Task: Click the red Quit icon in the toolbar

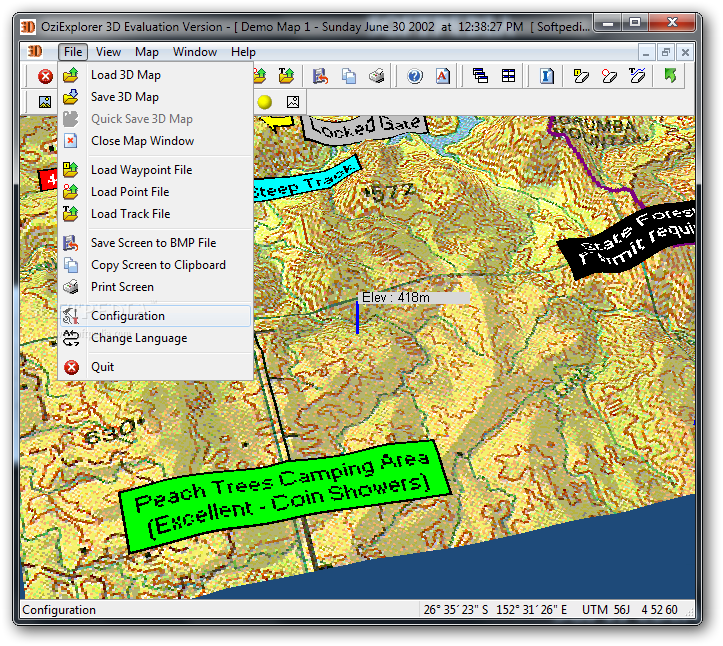Action: click(45, 76)
